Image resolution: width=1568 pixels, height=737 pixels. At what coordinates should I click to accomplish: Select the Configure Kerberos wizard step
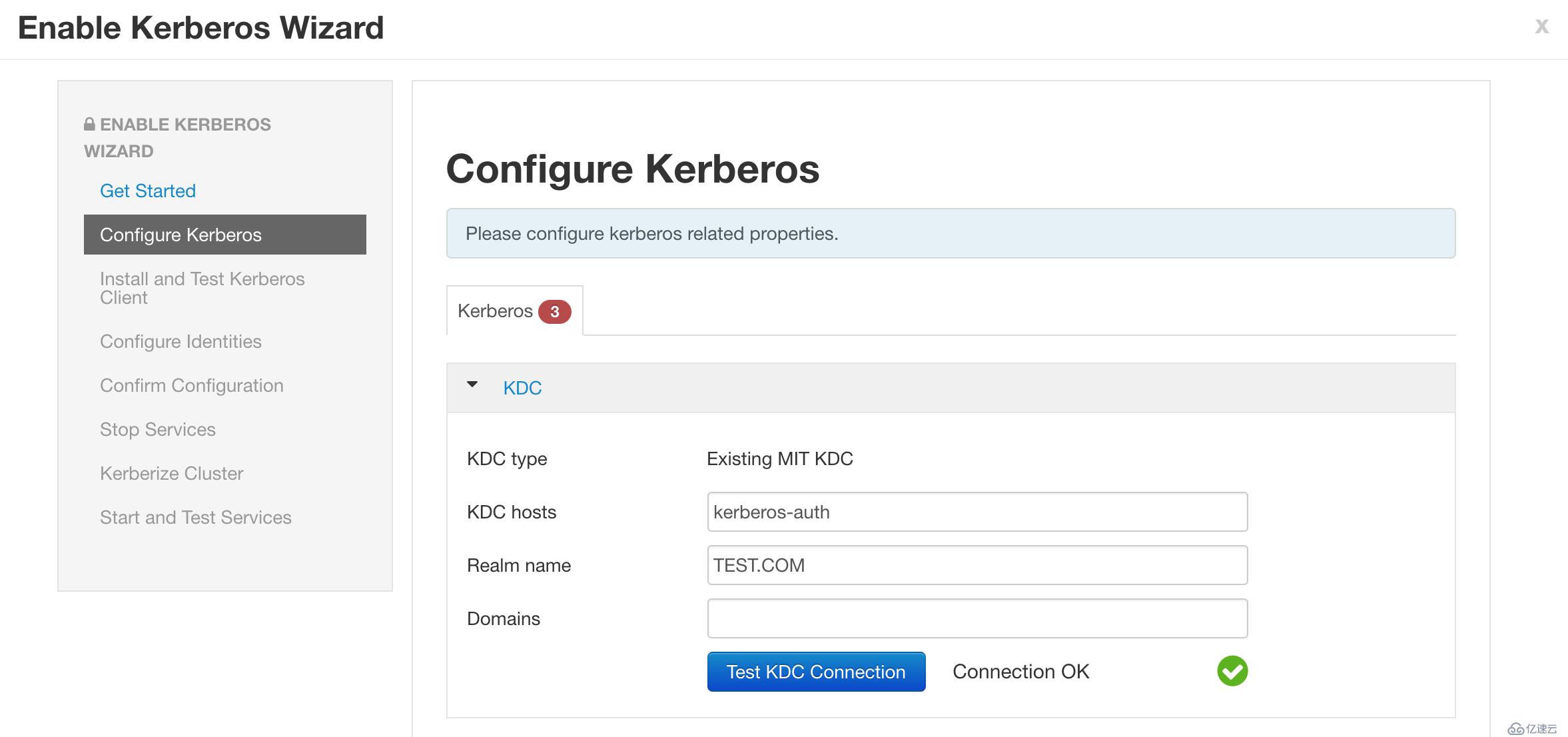click(x=225, y=234)
